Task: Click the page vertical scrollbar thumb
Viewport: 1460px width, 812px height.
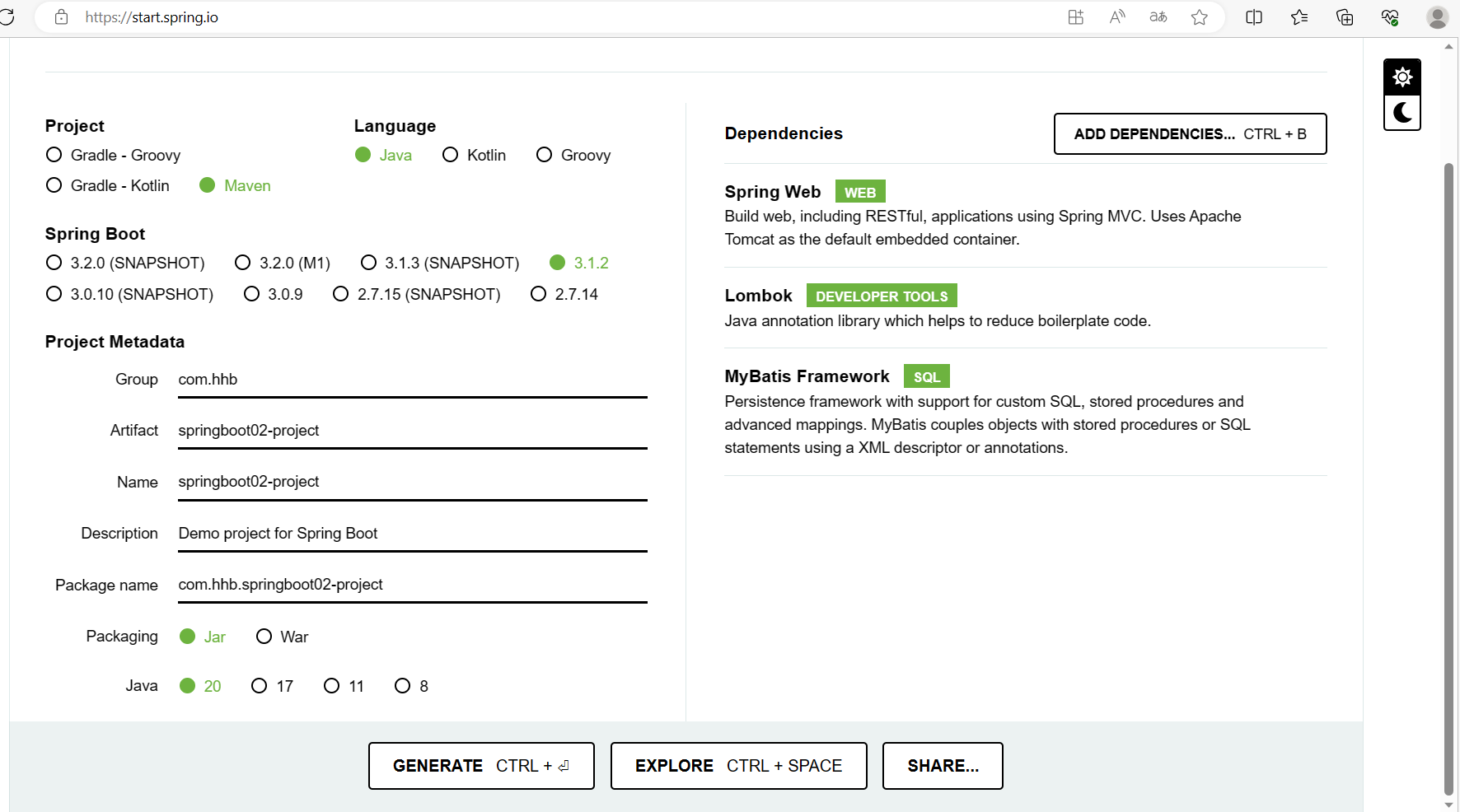Action: 1448,479
